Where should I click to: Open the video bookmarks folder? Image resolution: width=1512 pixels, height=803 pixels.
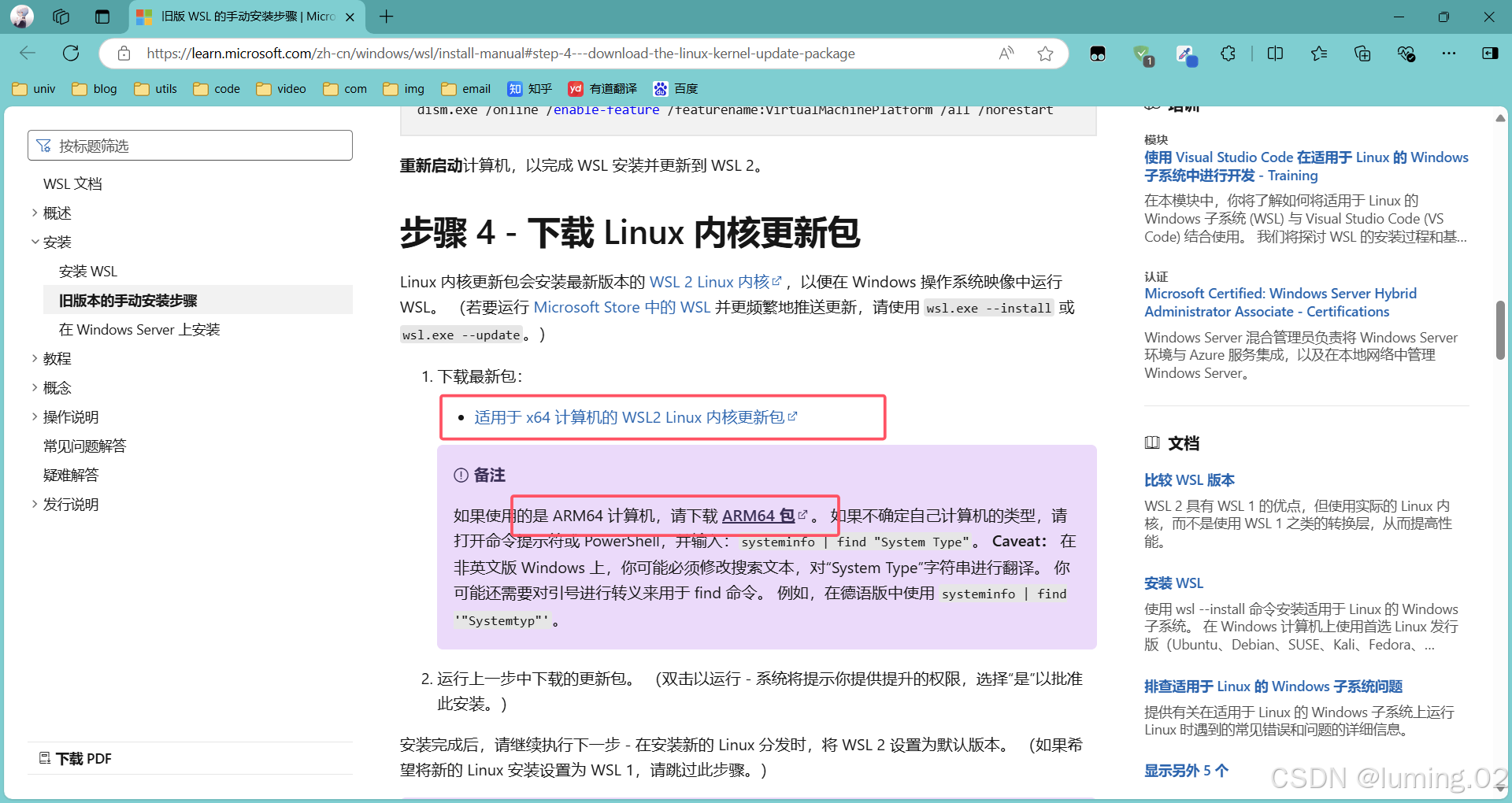pyautogui.click(x=281, y=89)
